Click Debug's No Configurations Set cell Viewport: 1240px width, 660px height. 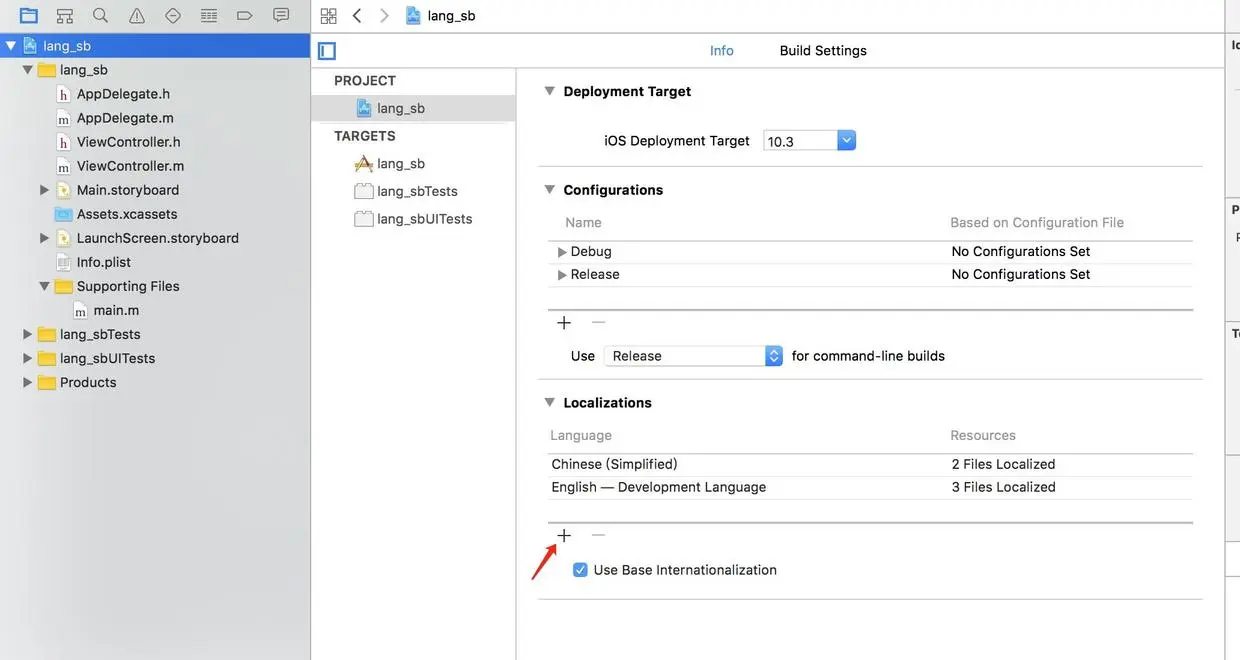(x=1020, y=251)
